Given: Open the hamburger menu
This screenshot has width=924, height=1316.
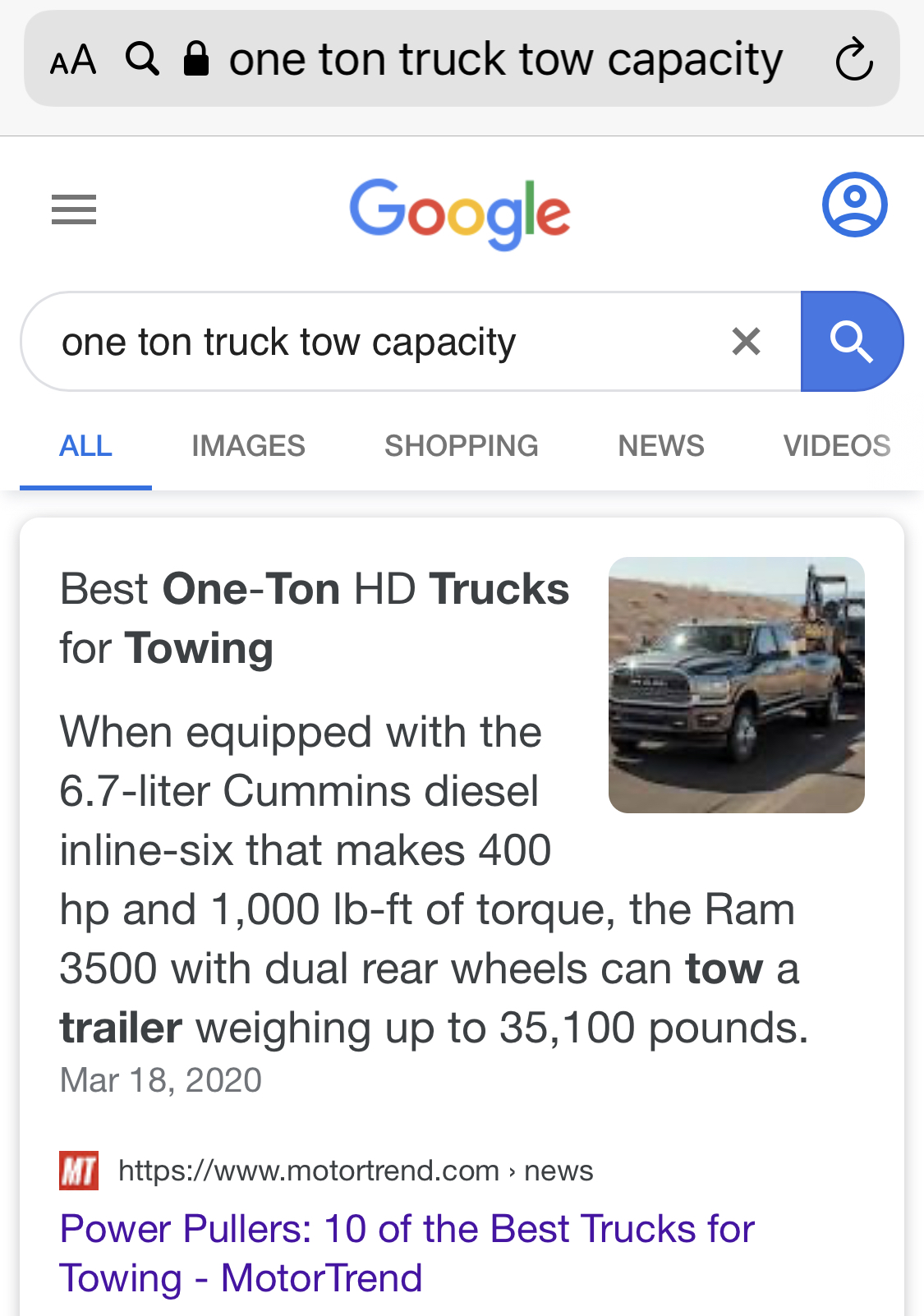Looking at the screenshot, I should [x=74, y=209].
